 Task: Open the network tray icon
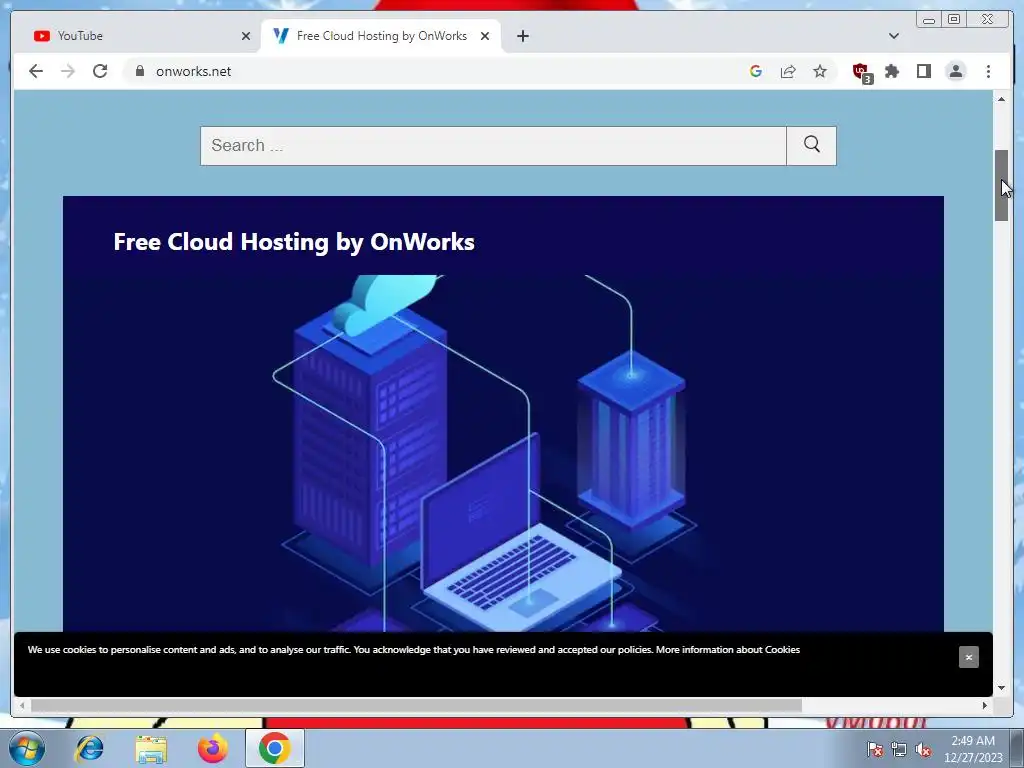click(899, 749)
